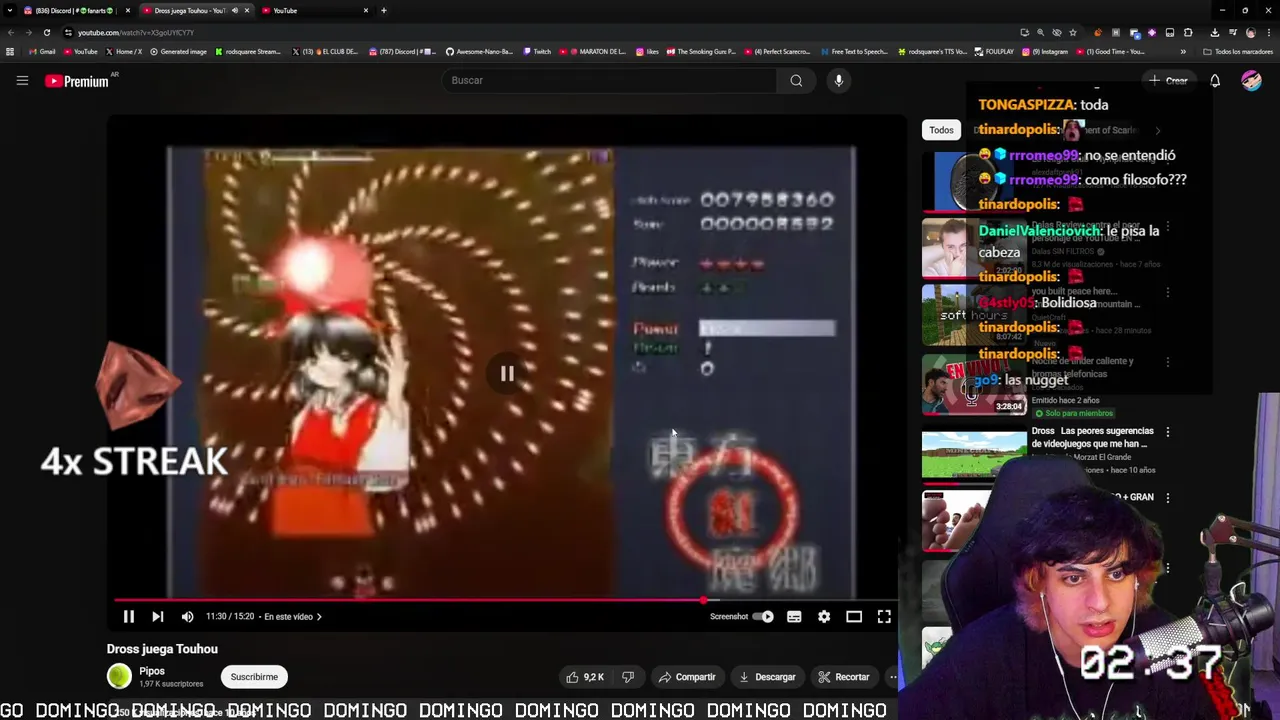Expand hidden bookmarks overflow chevron
This screenshot has width=1280, height=720.
(x=1183, y=52)
